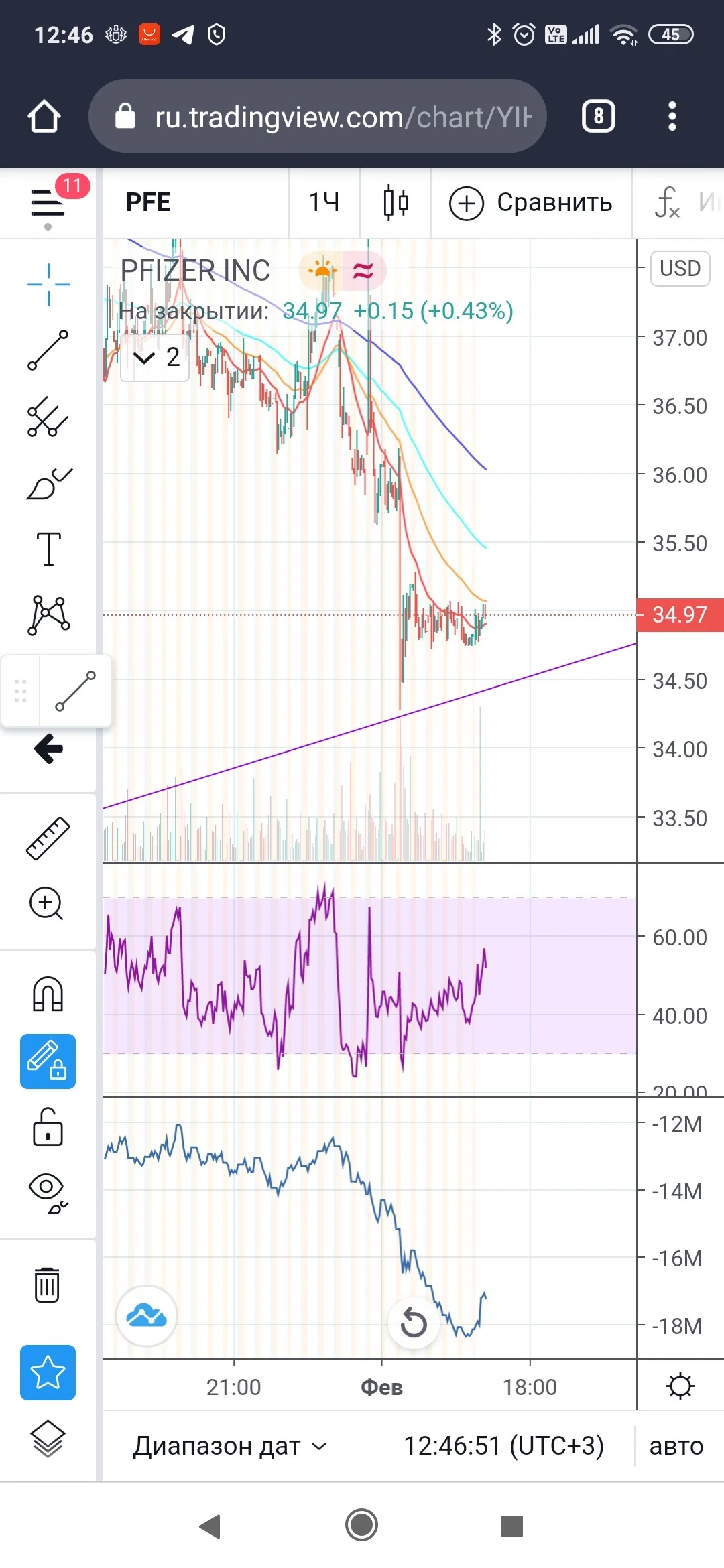This screenshot has height=1568, width=724.
Task: Click the pink approximate data indicator
Action: click(363, 271)
